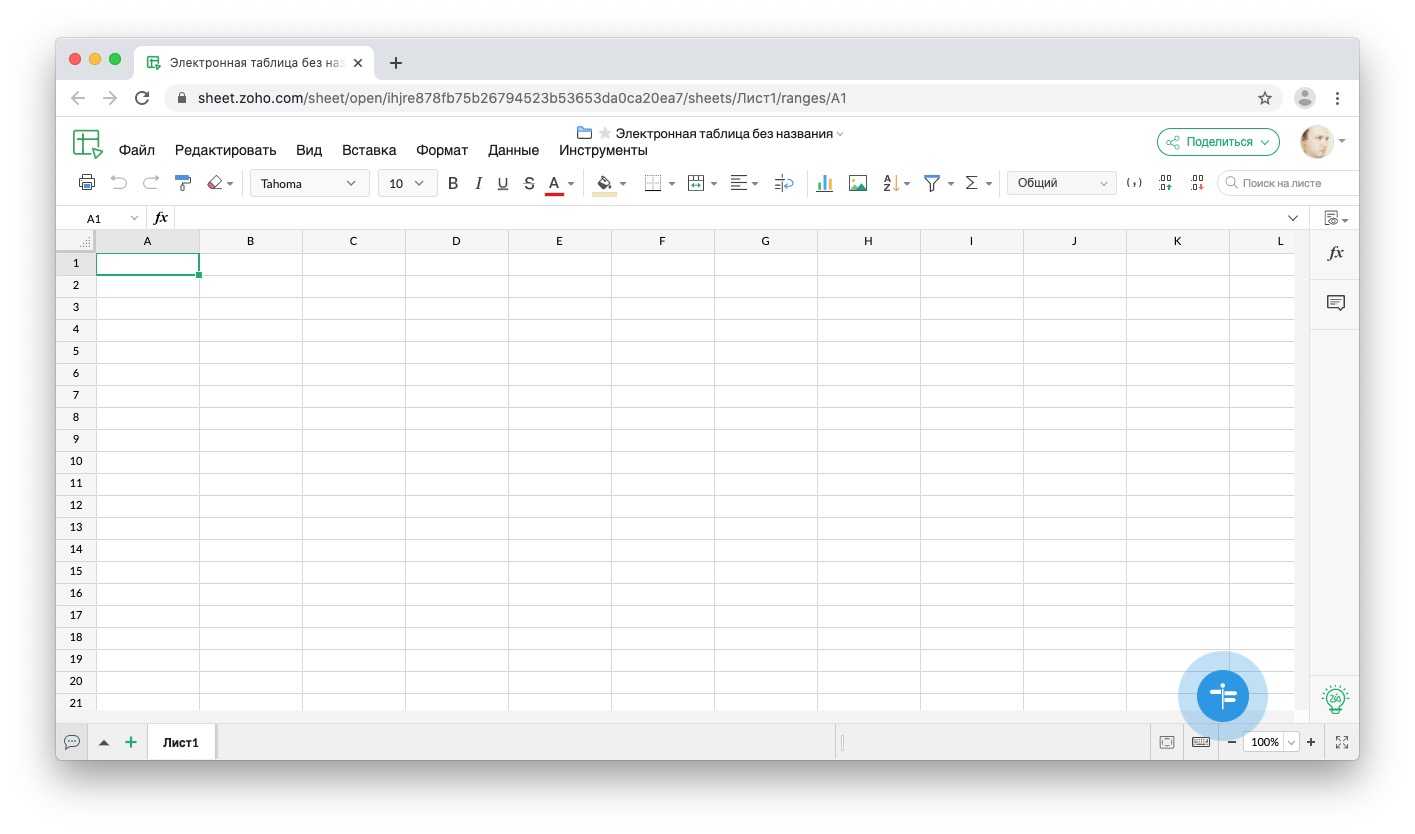Toggle italic formatting
Image resolution: width=1415 pixels, height=834 pixels.
[478, 183]
